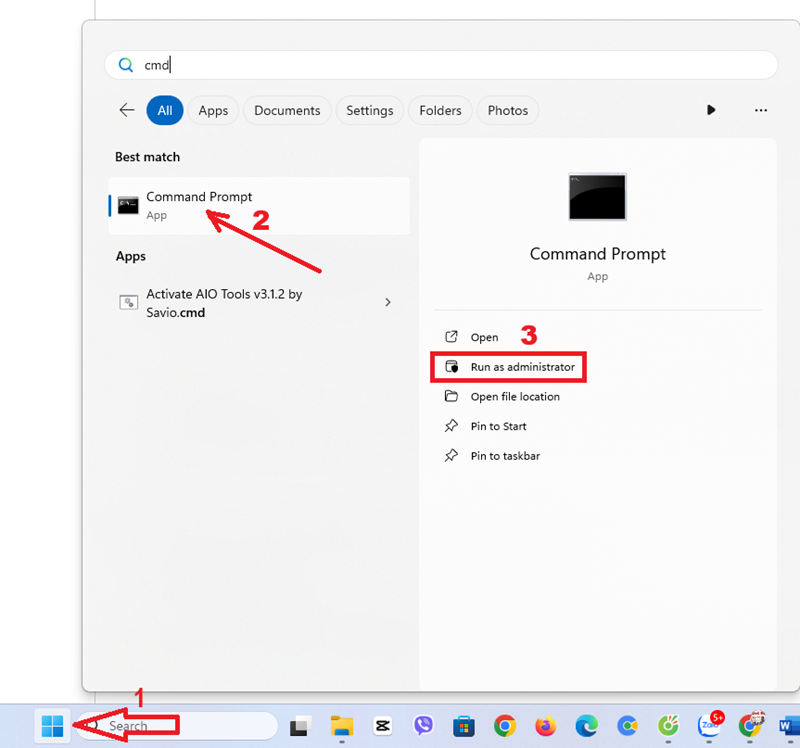Open Viber from the taskbar
Viewport: 800px width, 748px height.
coord(423,725)
